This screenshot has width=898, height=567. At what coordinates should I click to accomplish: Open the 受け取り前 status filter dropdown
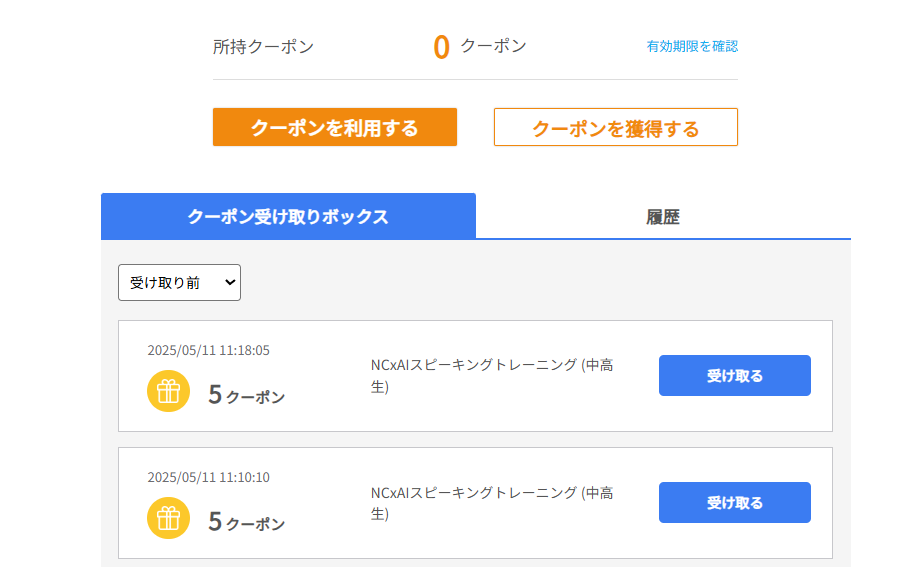pos(179,283)
